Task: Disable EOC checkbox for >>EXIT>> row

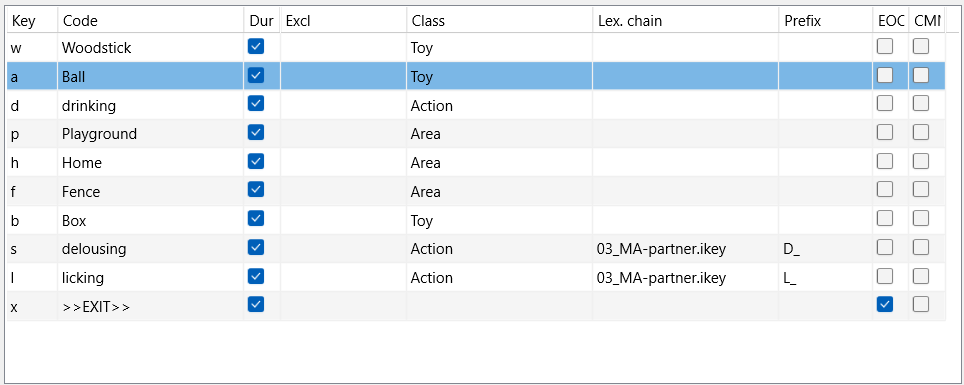Action: tap(885, 304)
